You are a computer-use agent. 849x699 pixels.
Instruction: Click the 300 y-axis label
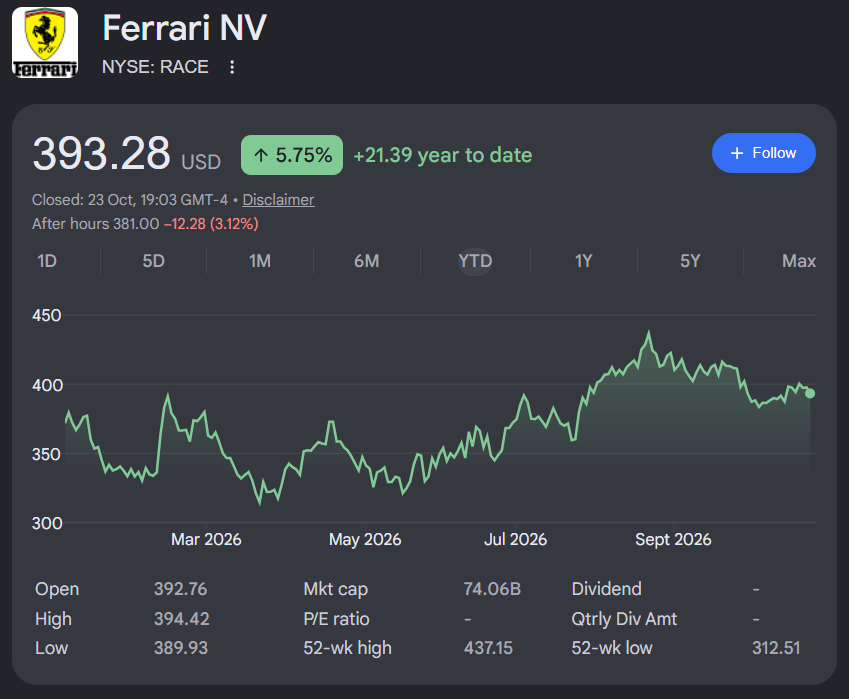pyautogui.click(x=47, y=523)
